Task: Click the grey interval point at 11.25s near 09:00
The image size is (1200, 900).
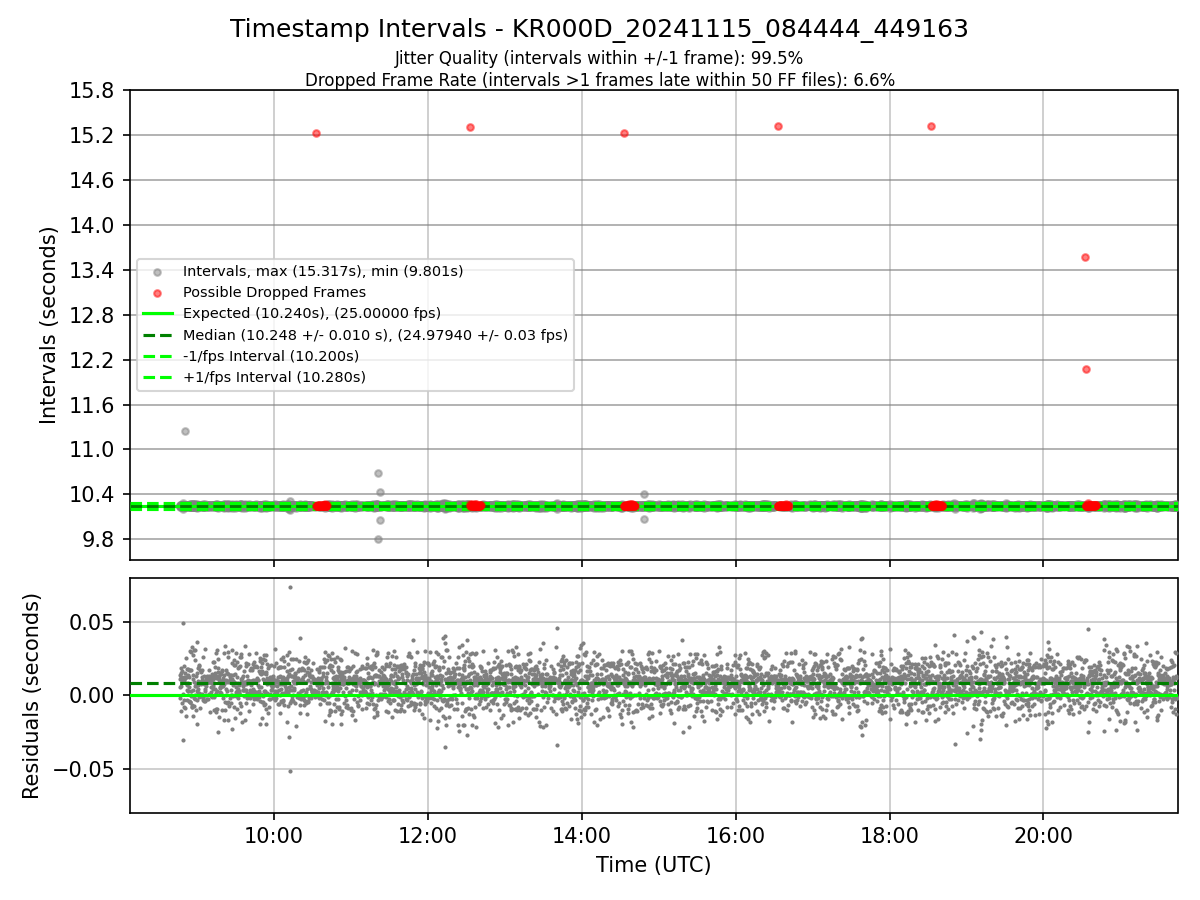Action: 185,431
